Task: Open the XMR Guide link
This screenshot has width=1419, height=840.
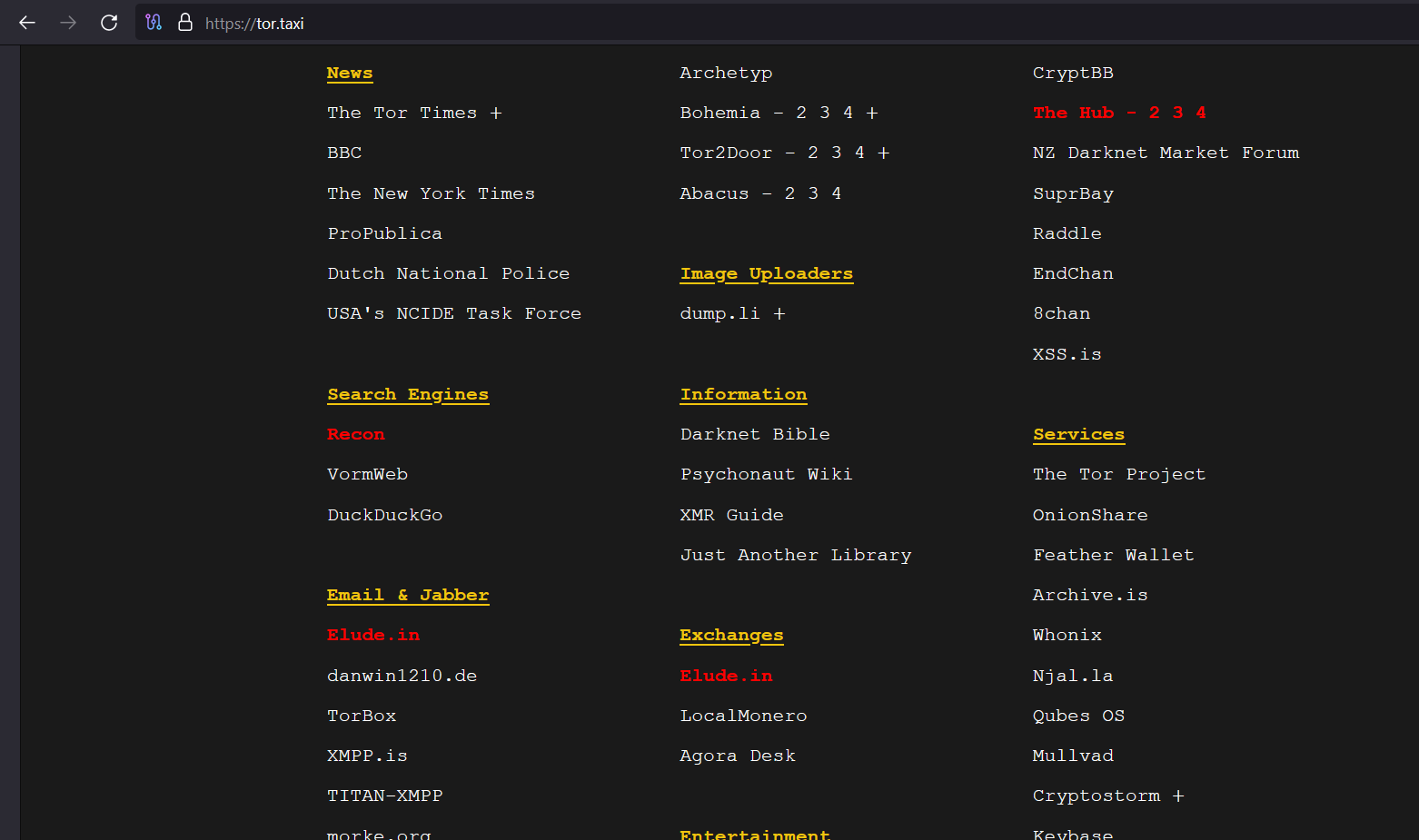Action: [x=731, y=515]
